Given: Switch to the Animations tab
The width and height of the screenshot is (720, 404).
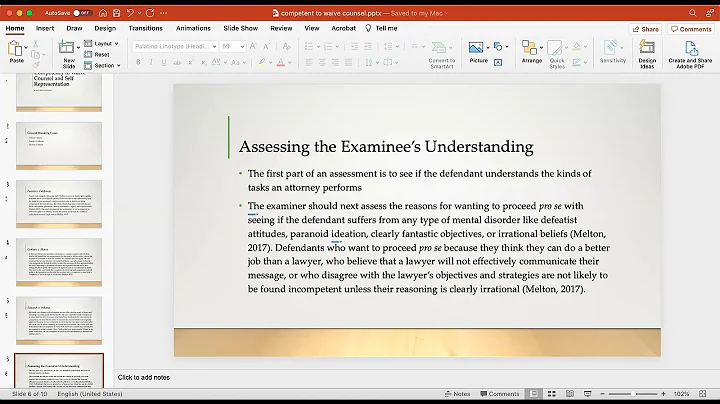Looking at the screenshot, I should click(193, 28).
